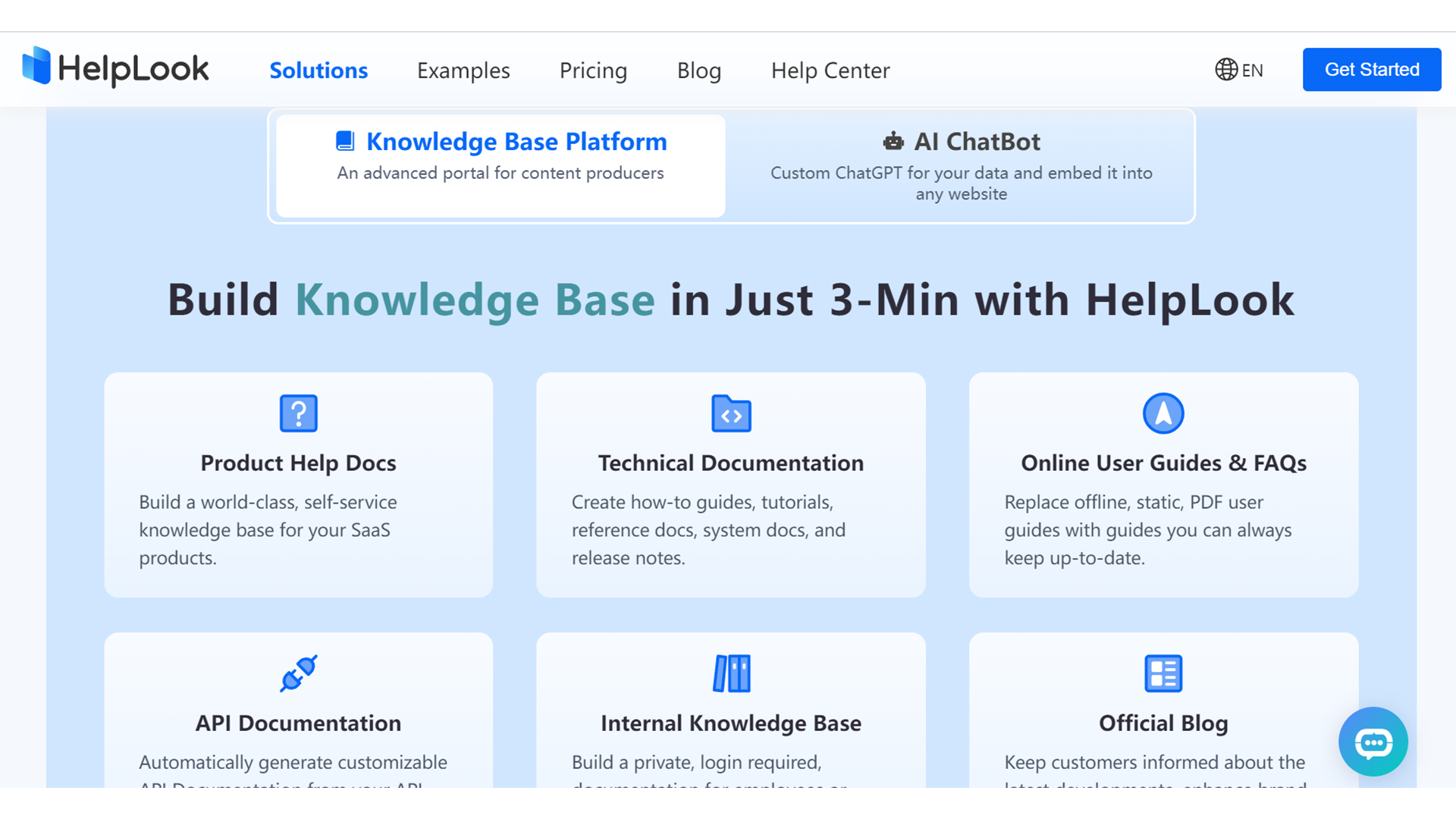
Task: Click the HelpLook logo icon
Action: click(x=36, y=66)
